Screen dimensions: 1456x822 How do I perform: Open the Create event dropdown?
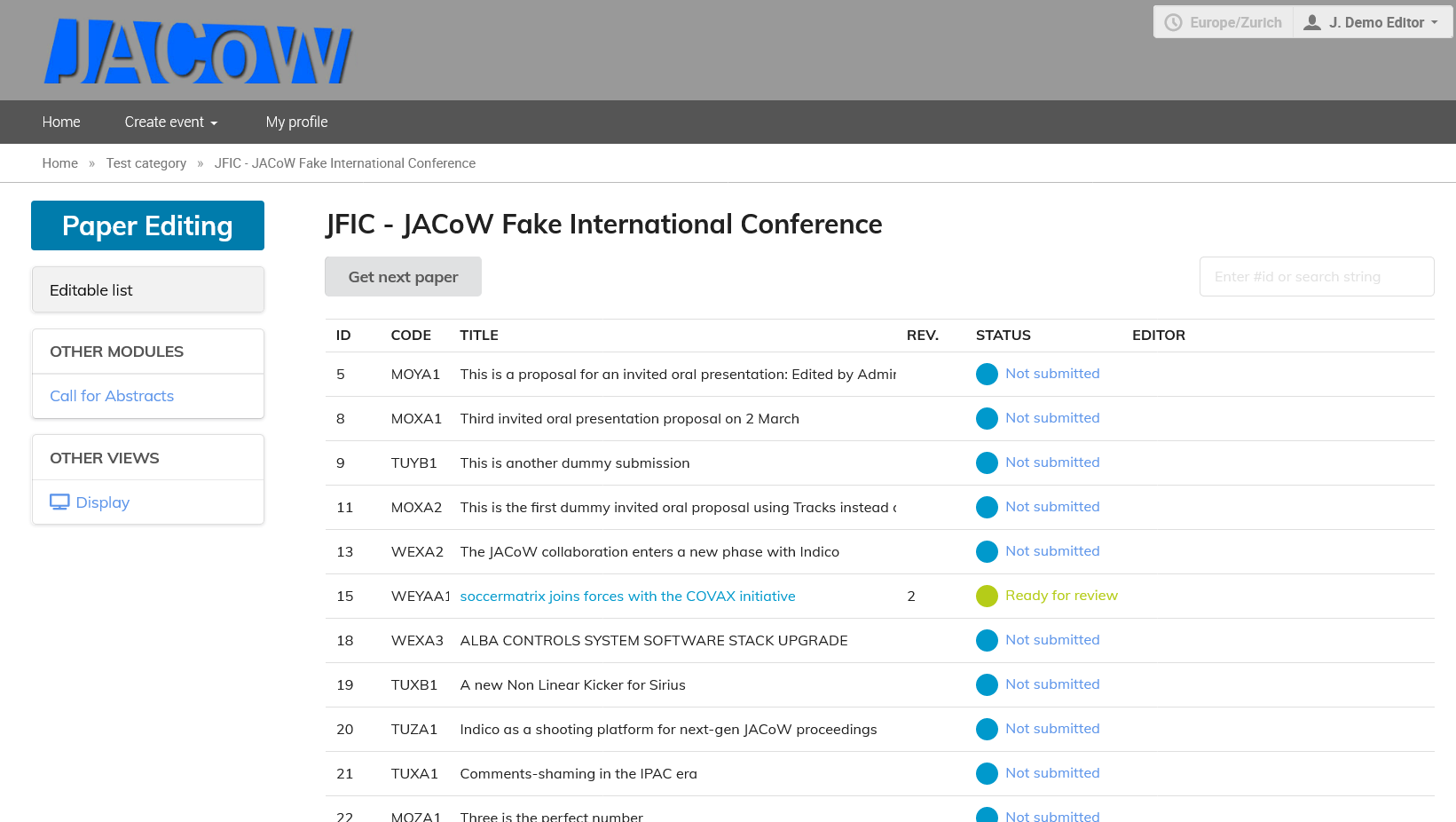click(x=170, y=123)
